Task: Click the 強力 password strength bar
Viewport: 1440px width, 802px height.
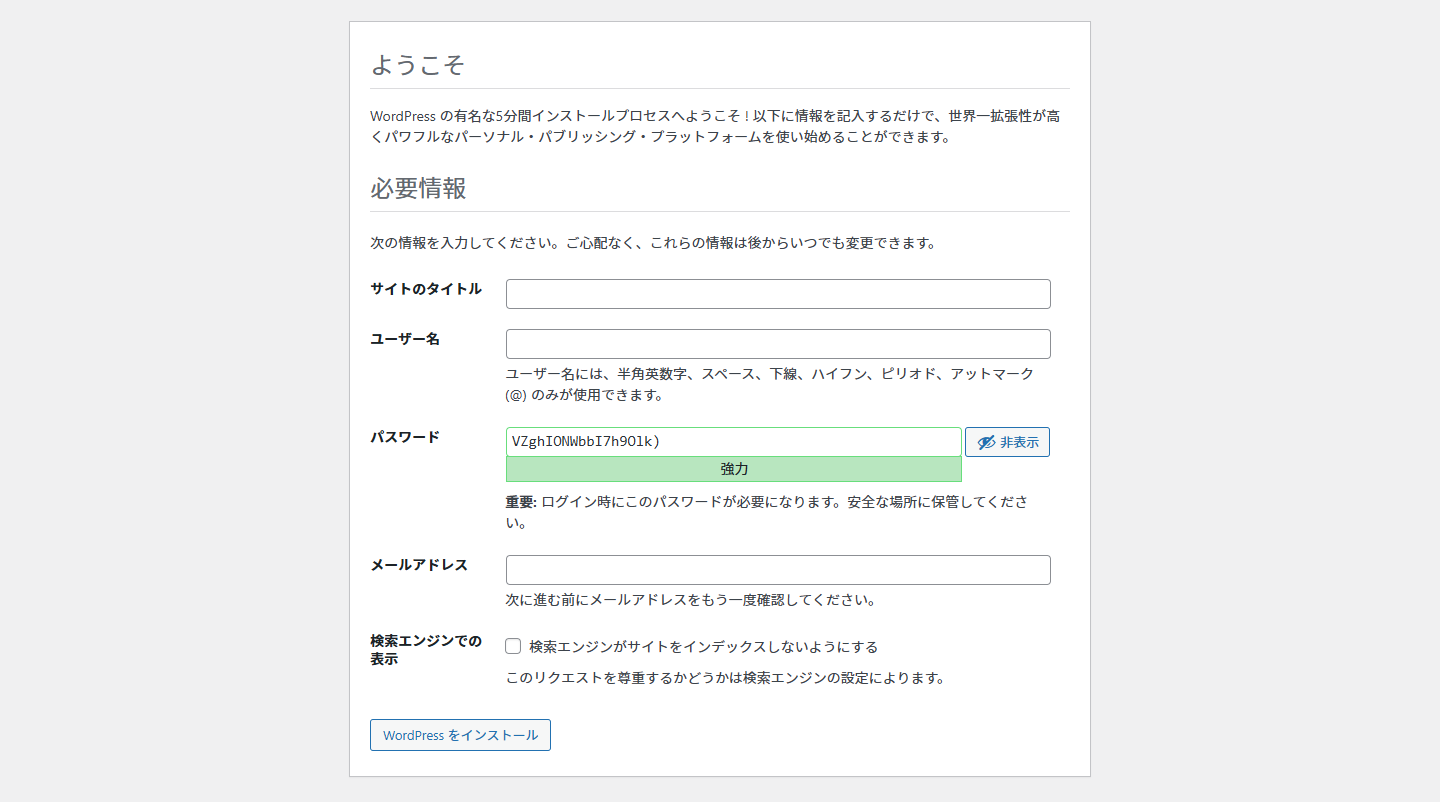Action: (x=734, y=469)
